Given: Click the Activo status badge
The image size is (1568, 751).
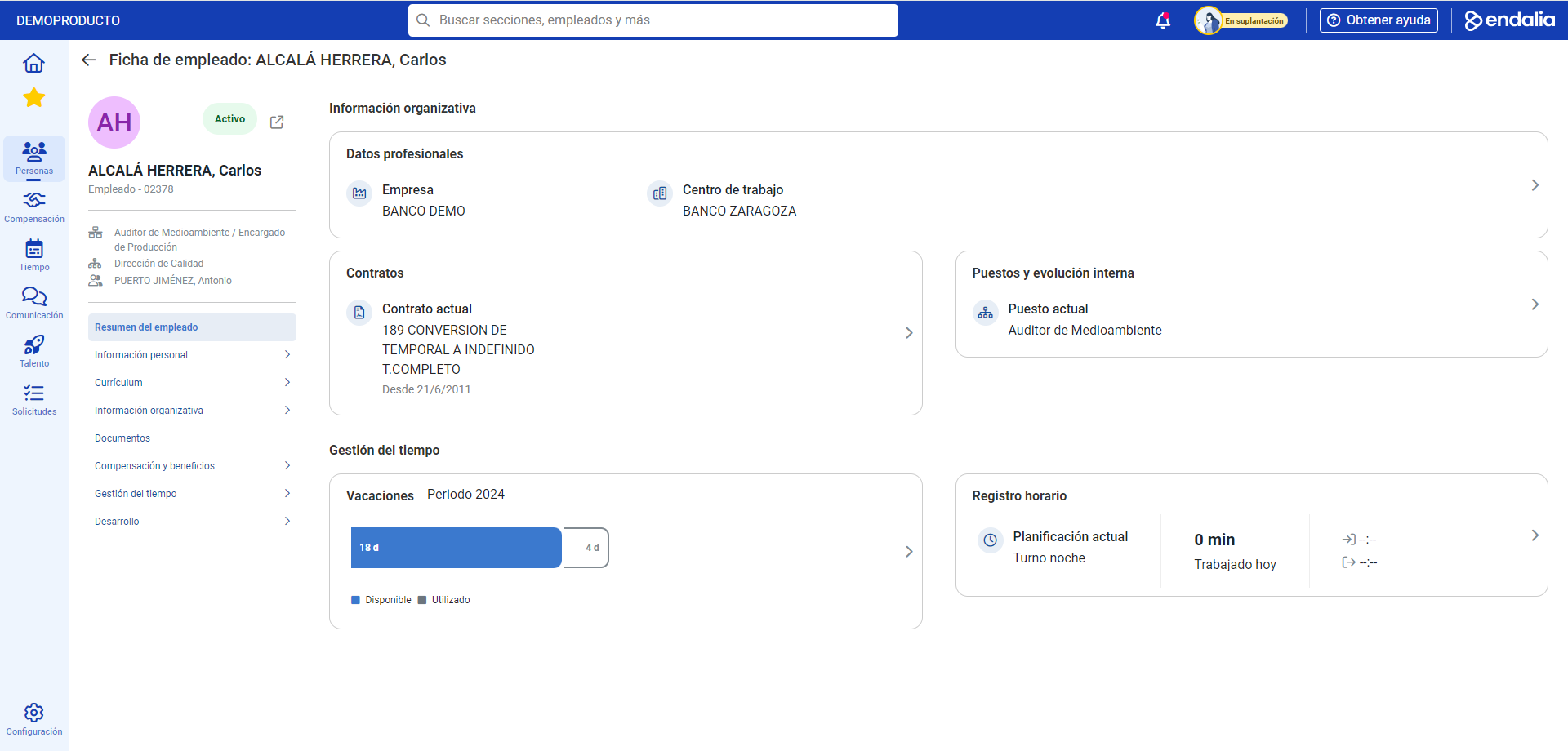Looking at the screenshot, I should coord(229,119).
